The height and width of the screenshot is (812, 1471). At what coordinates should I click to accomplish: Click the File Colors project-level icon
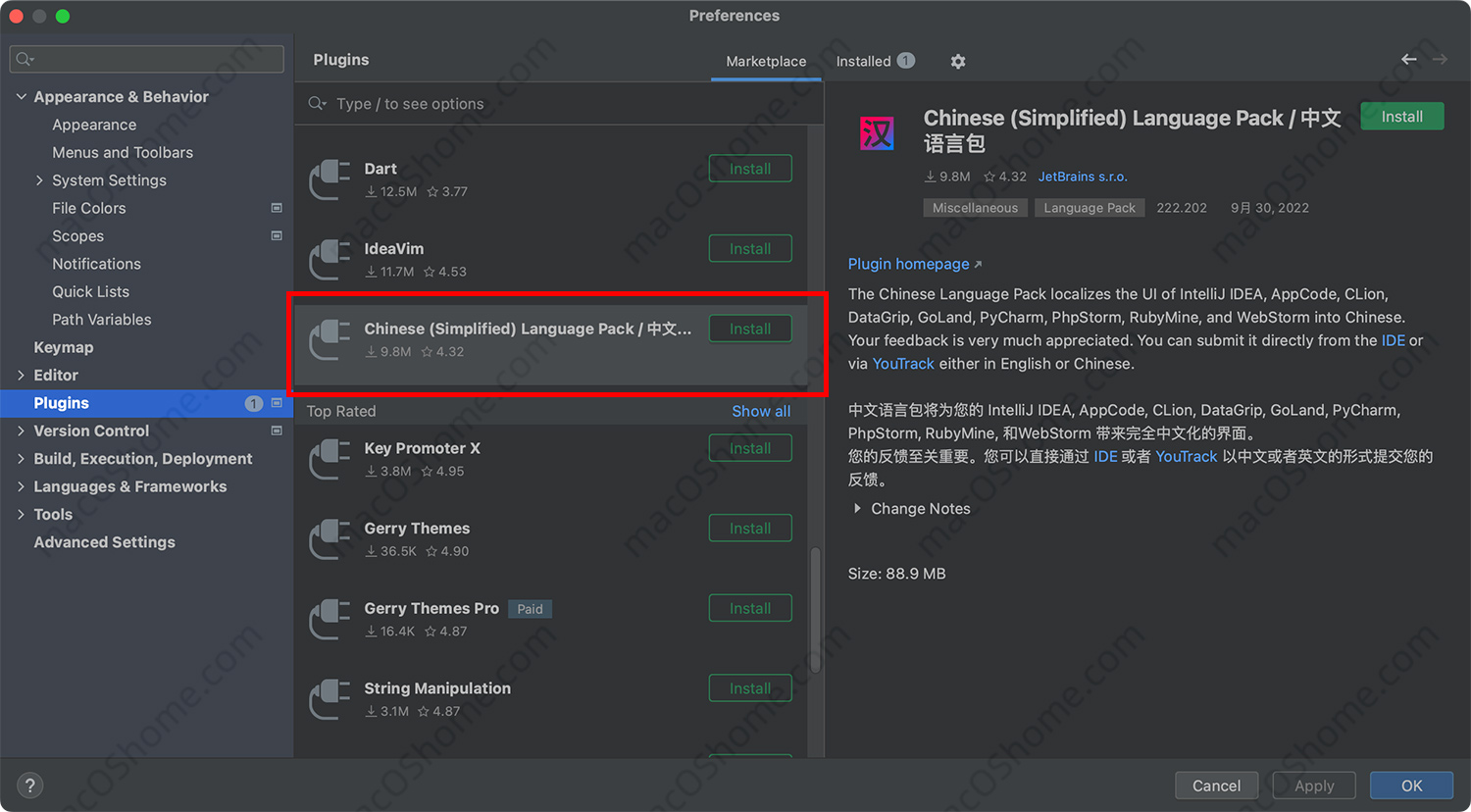pyautogui.click(x=277, y=208)
